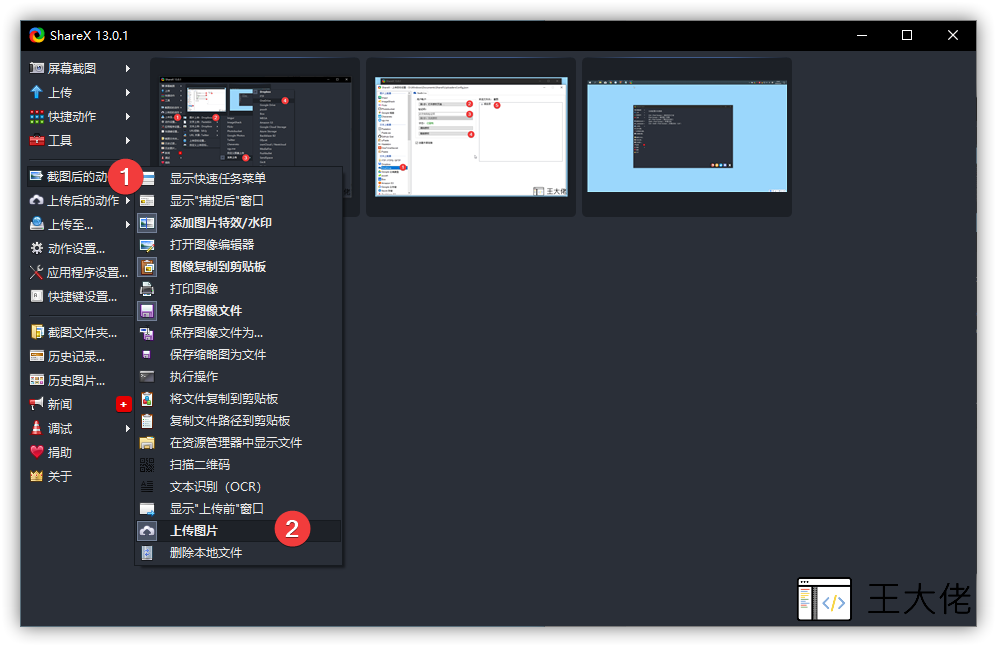Select the light blue desktop thumbnail
Viewport: 997px width, 647px height.
(687, 137)
